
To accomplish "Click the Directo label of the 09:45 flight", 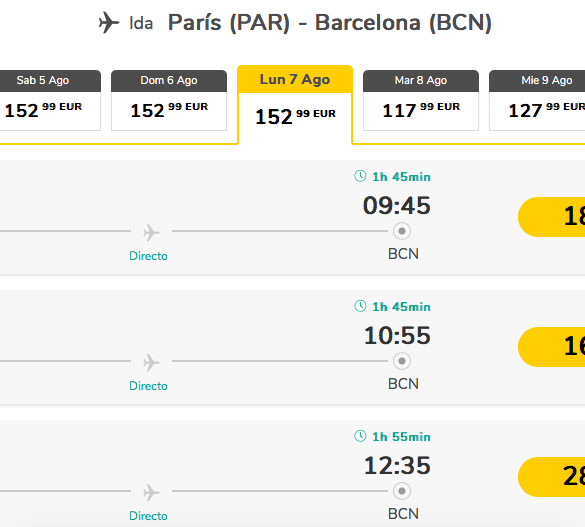I will [148, 256].
